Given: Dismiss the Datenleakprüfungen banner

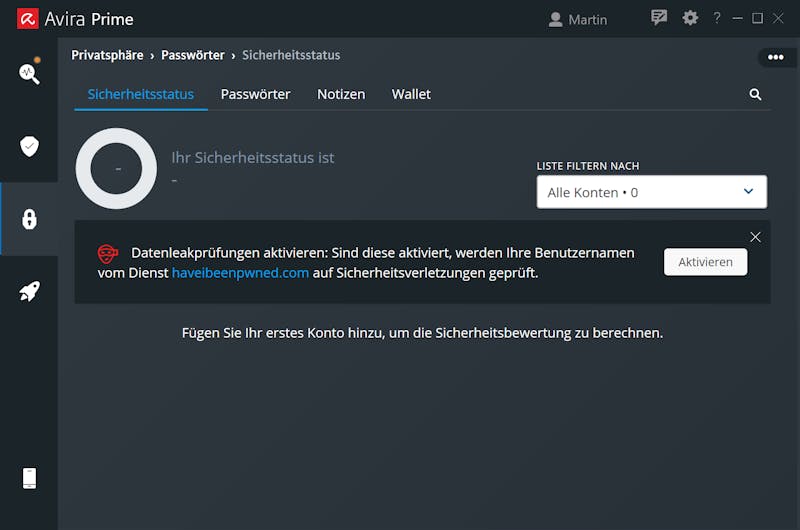Looking at the screenshot, I should [755, 237].
